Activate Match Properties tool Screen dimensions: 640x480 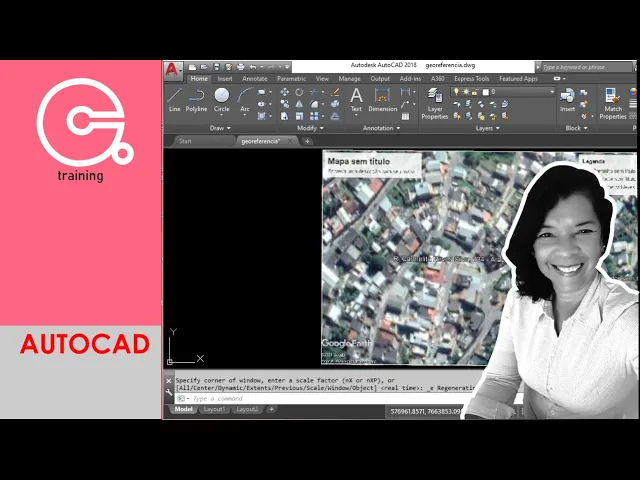[x=613, y=104]
